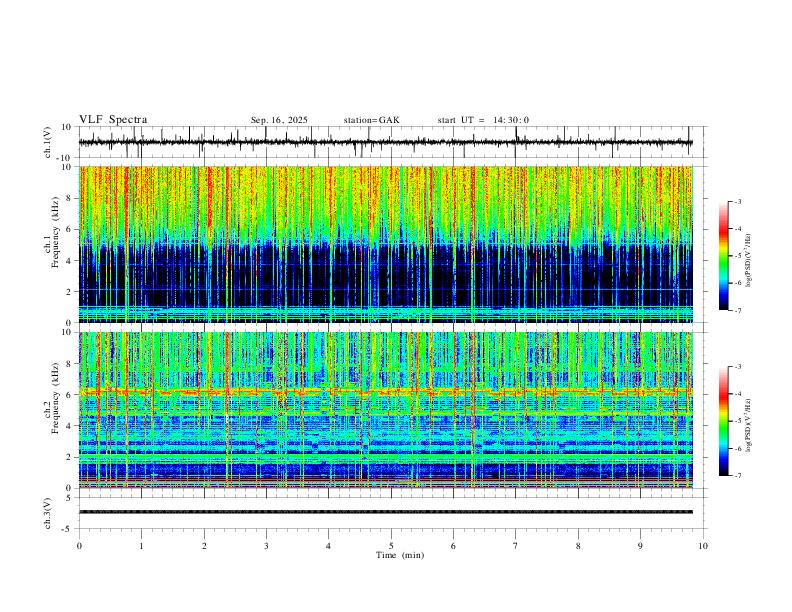Click the time axis tick label "1"
The image size is (792, 612).
coord(141,546)
